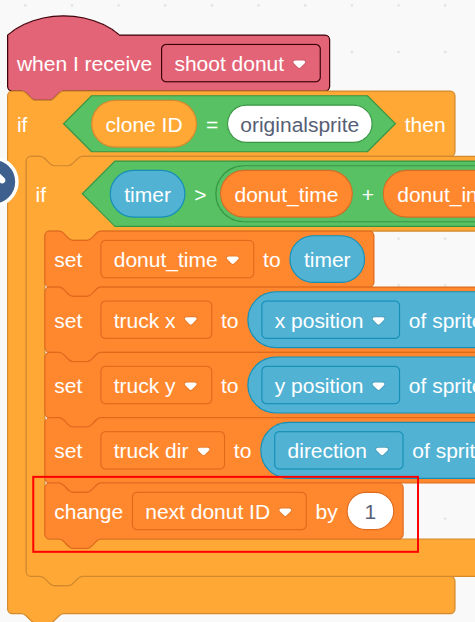Click the partially visible round blue icon at left edge
This screenshot has height=622, width=475.
(x=6, y=181)
